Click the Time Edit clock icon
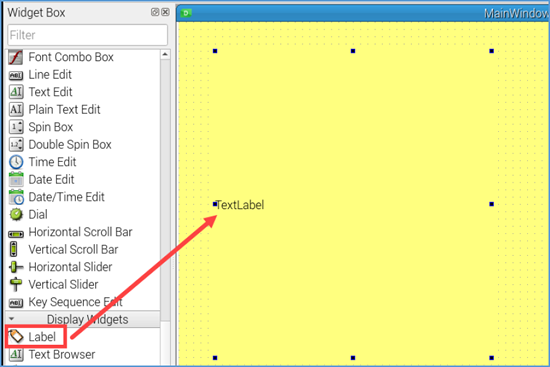The image size is (550, 367). click(16, 162)
